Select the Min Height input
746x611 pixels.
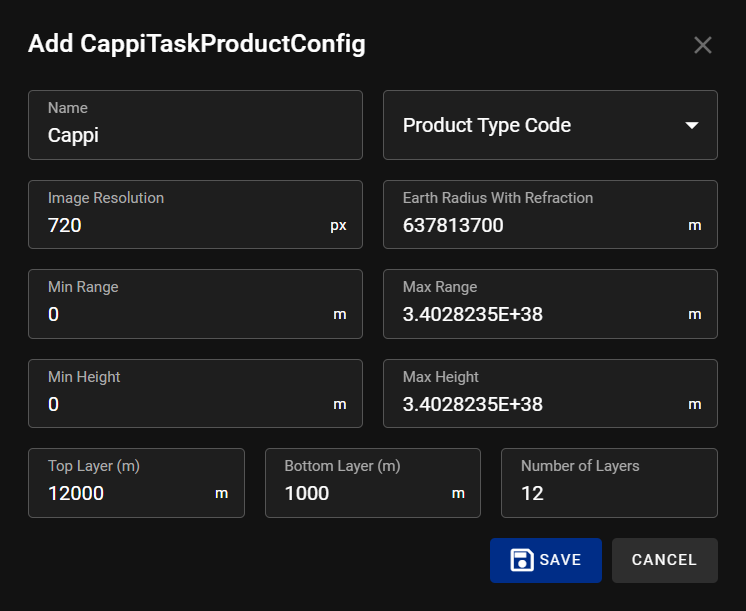click(x=185, y=405)
